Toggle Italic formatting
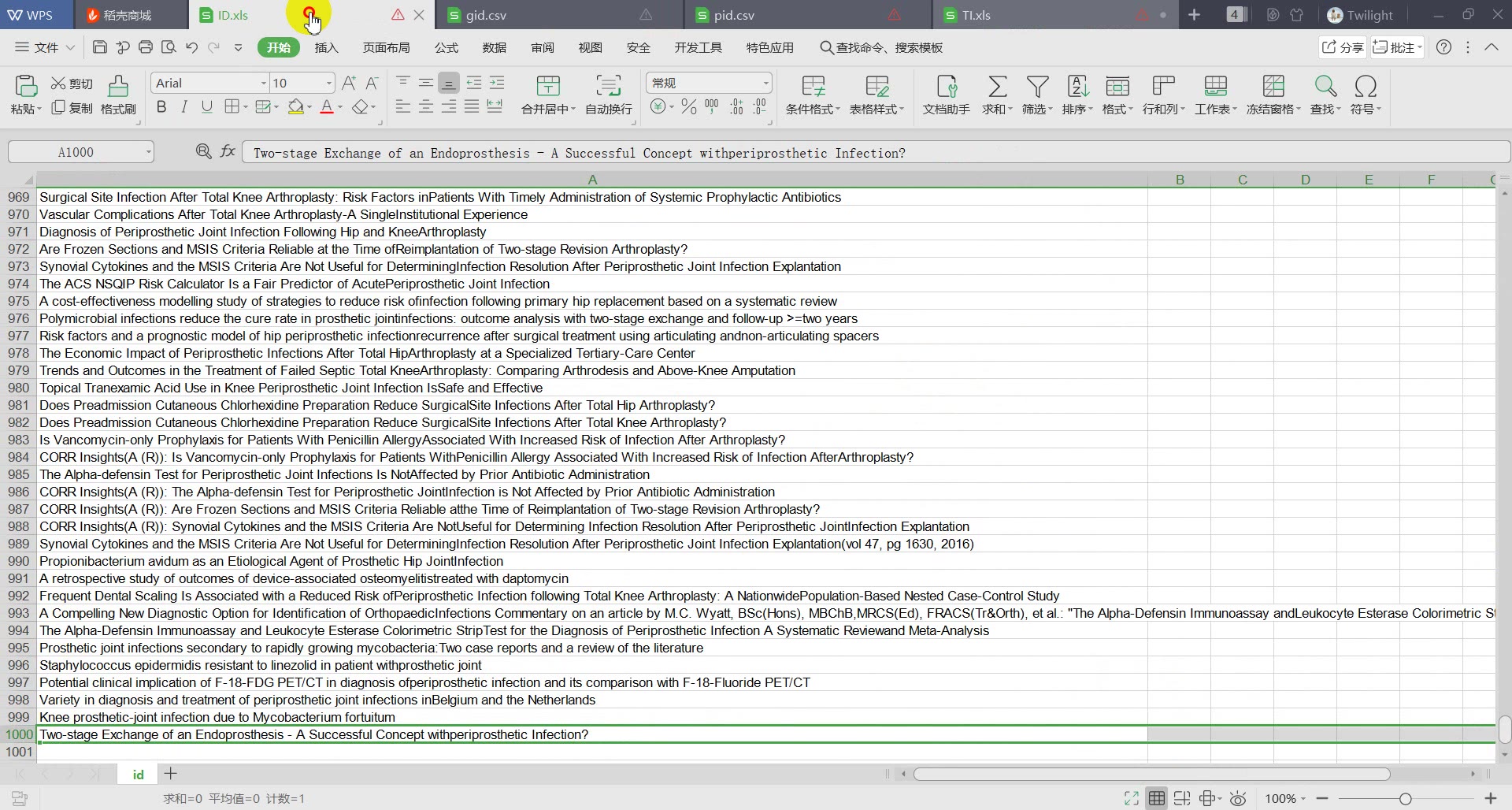Screen dimensions: 1512x810 (x=184, y=106)
